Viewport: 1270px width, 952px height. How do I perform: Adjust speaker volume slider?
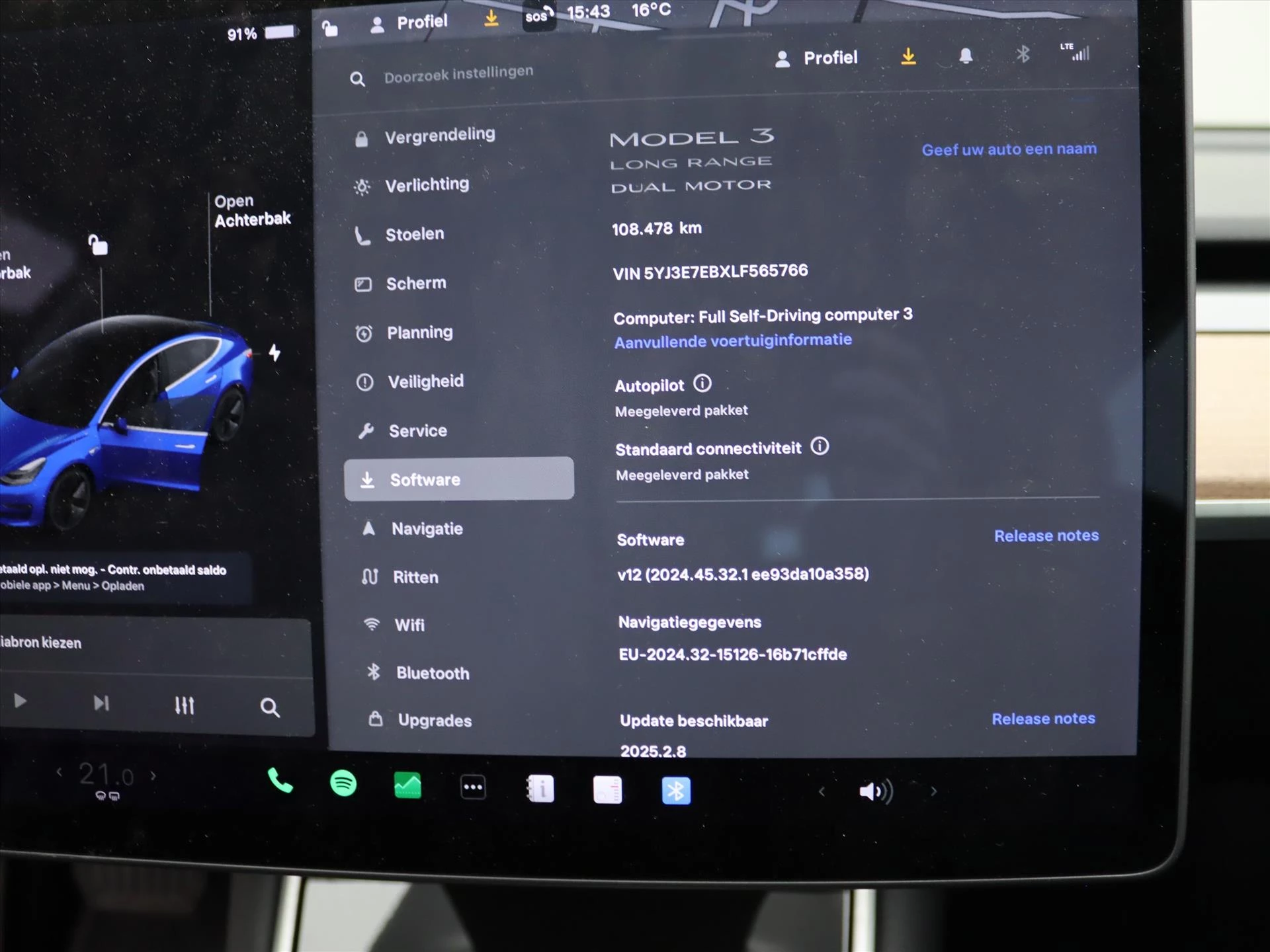(875, 791)
